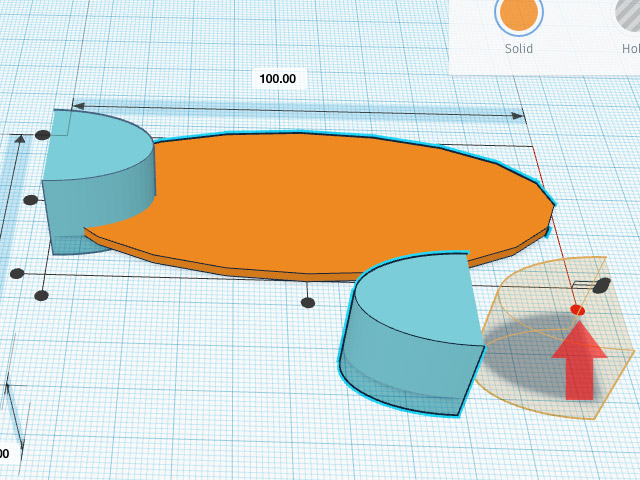This screenshot has height=480, width=640.
Task: Click the white corner square on left blue shape
Action: coord(58,122)
